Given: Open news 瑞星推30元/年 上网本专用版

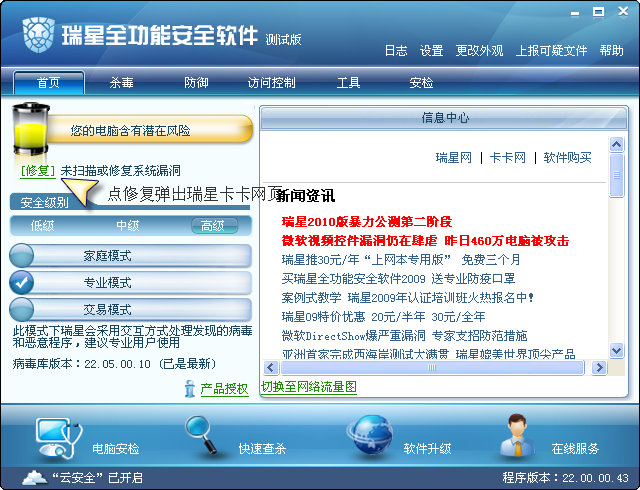Looking at the screenshot, I should [401, 260].
